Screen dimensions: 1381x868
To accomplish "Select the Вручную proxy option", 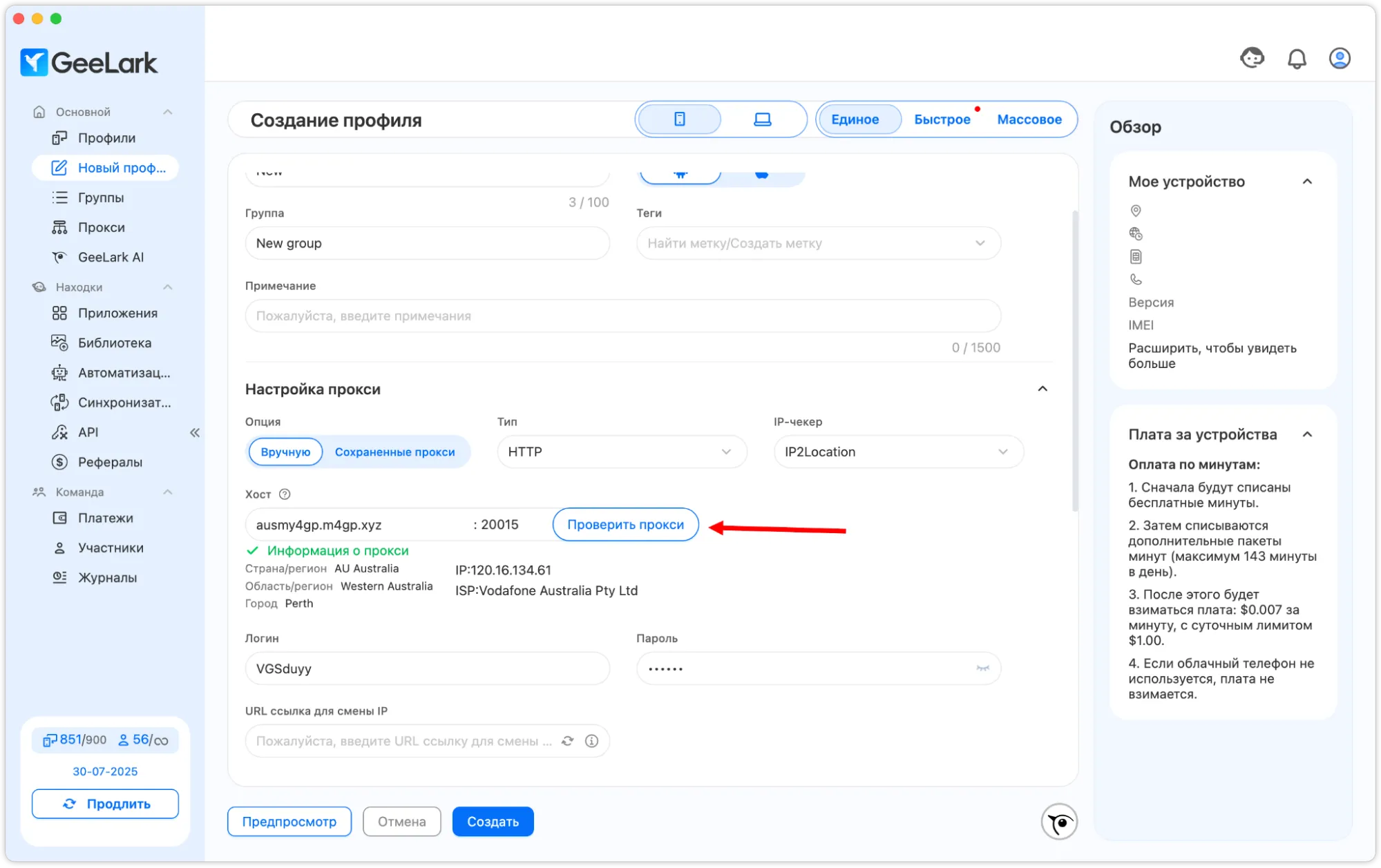I will pyautogui.click(x=285, y=452).
